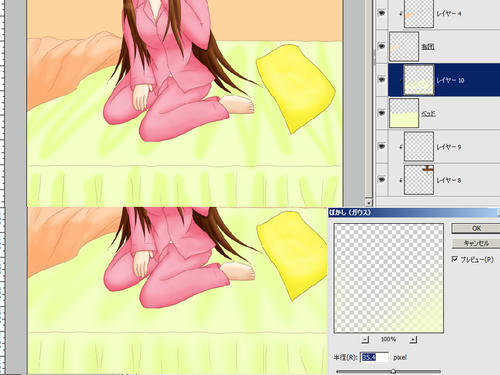Zoom out the blur preview with the minus button
Image resolution: width=500 pixels, height=375 pixels.
click(365, 340)
